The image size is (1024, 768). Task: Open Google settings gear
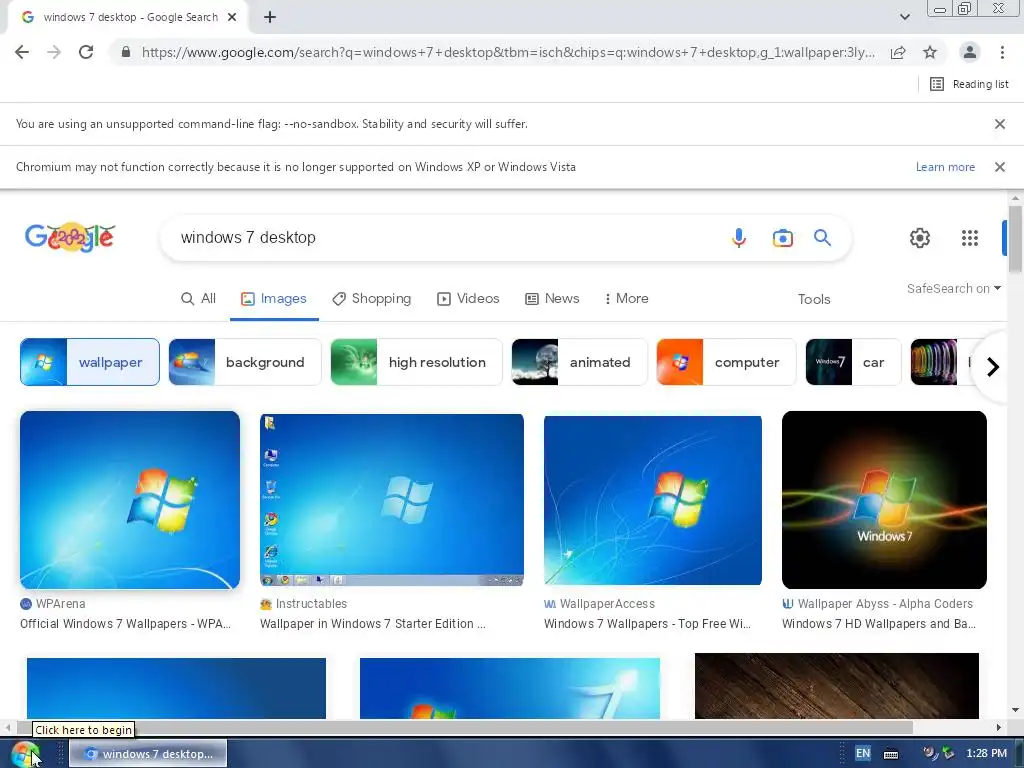[920, 238]
